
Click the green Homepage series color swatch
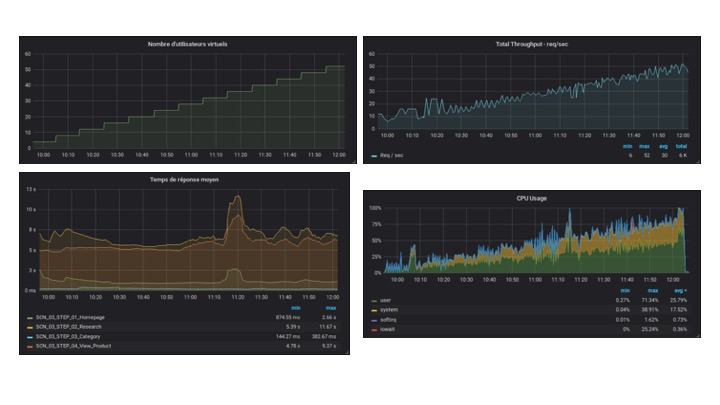point(30,318)
